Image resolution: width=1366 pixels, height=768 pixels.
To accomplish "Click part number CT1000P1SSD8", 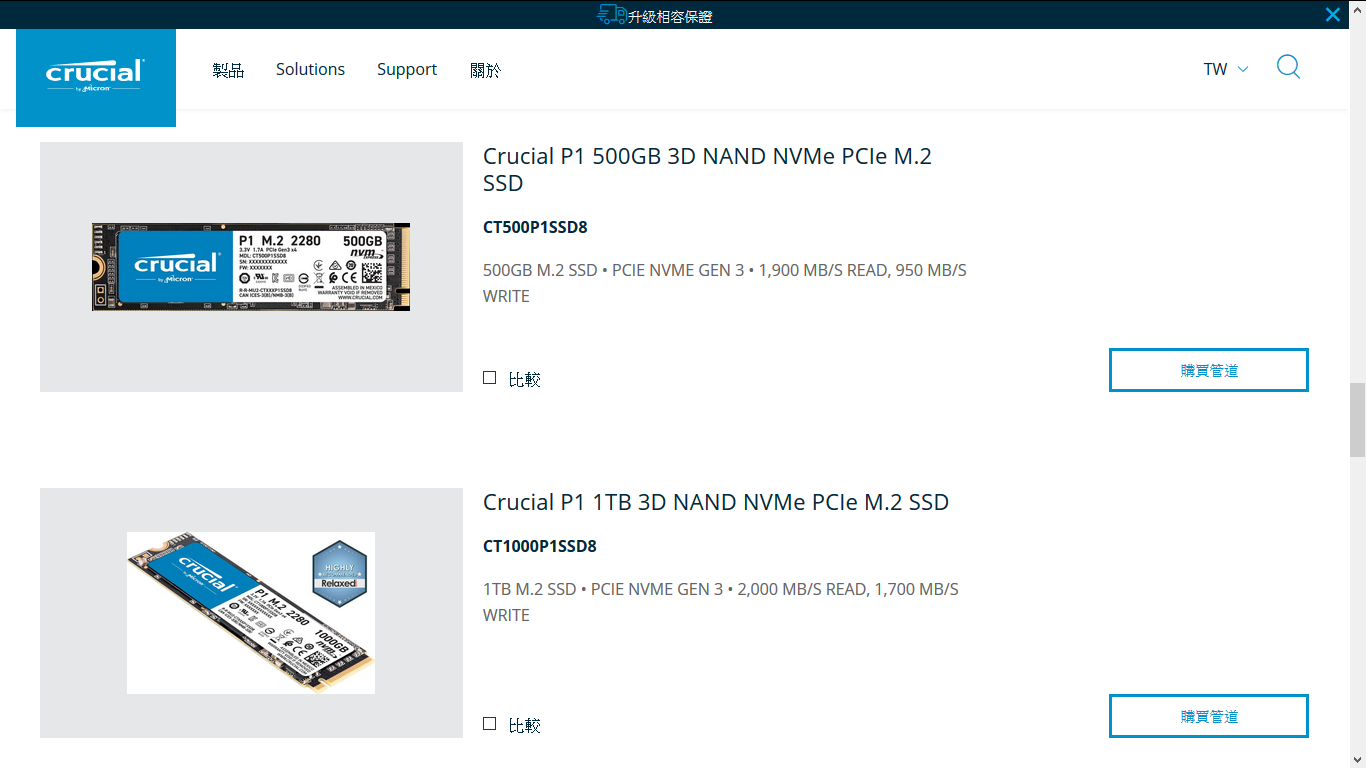I will coord(540,546).
